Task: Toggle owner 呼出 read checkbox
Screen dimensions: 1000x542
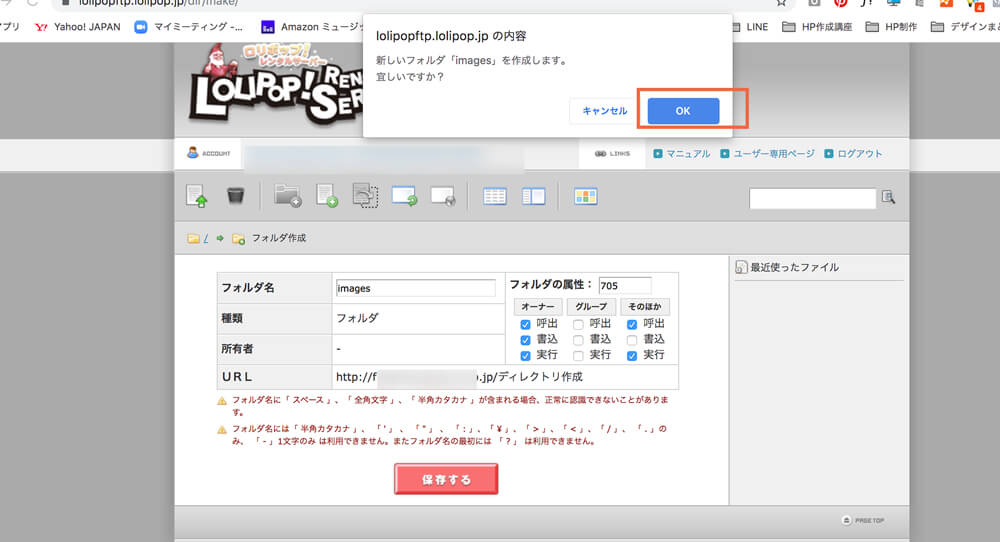Action: pyautogui.click(x=525, y=325)
